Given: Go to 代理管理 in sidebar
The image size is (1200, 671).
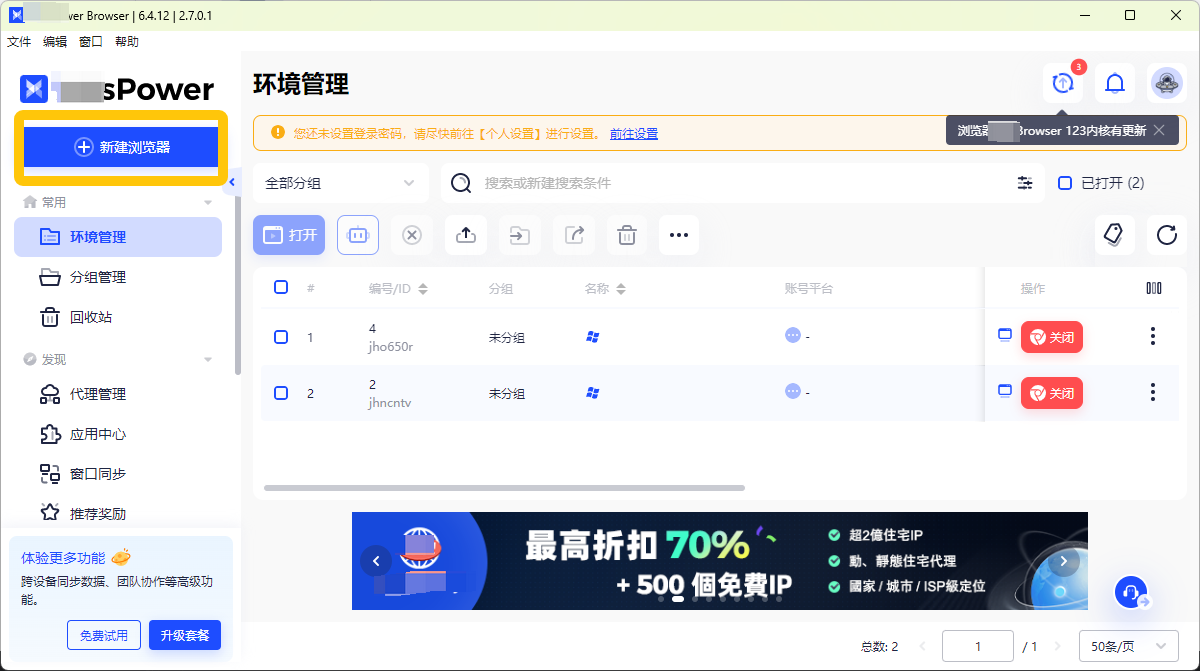Looking at the screenshot, I should 98,394.
